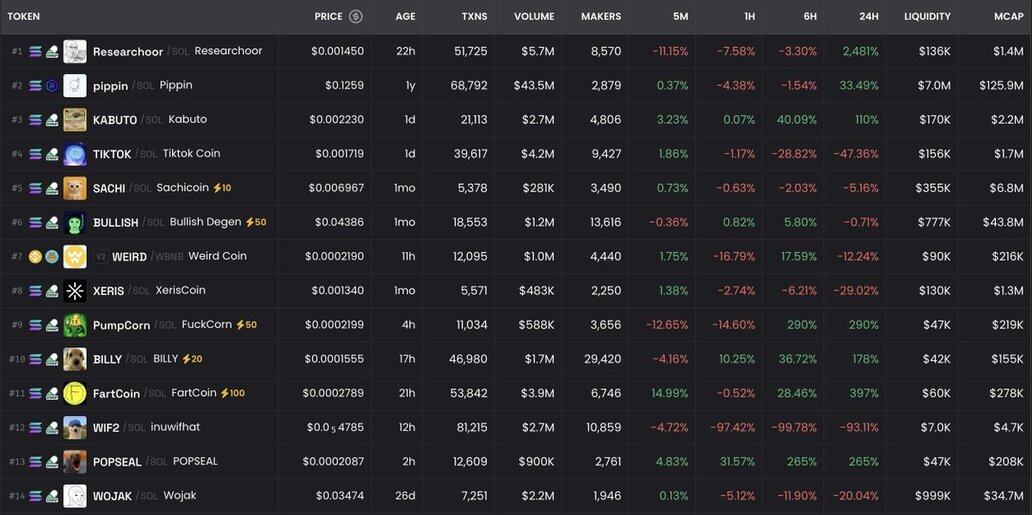Sort by the LIQUIDITY column header
The height and width of the screenshot is (515, 1032).
click(x=927, y=17)
